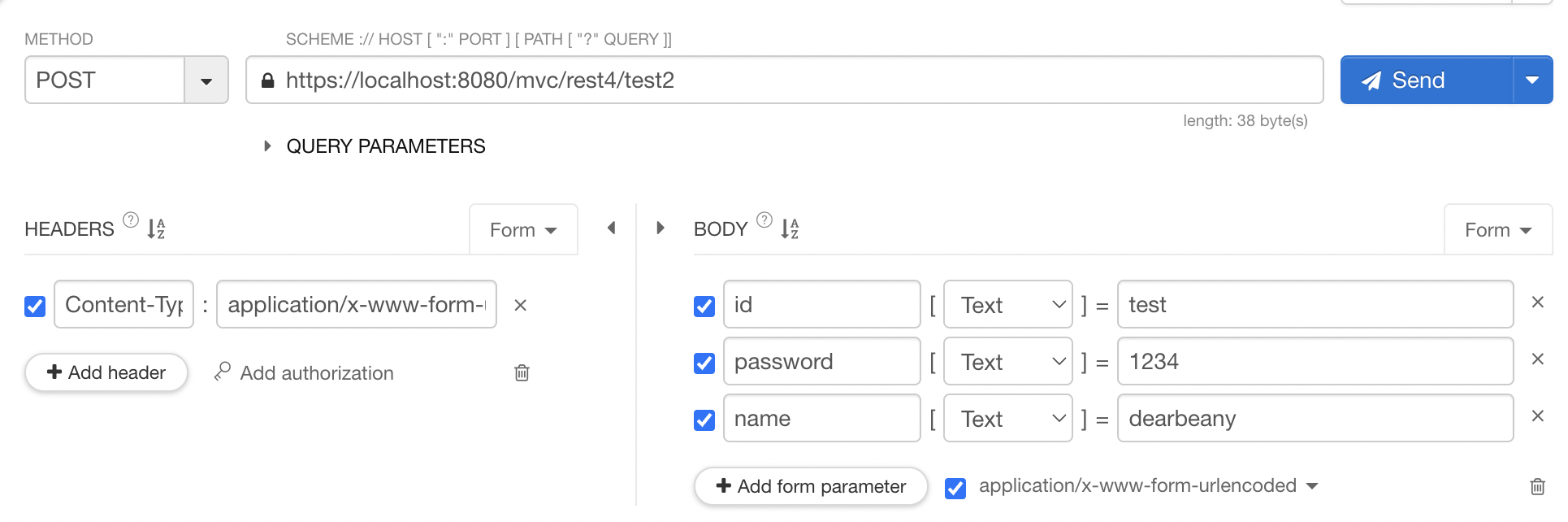The height and width of the screenshot is (522, 1568).
Task: Remove the Content-Type header row
Action: tap(521, 305)
